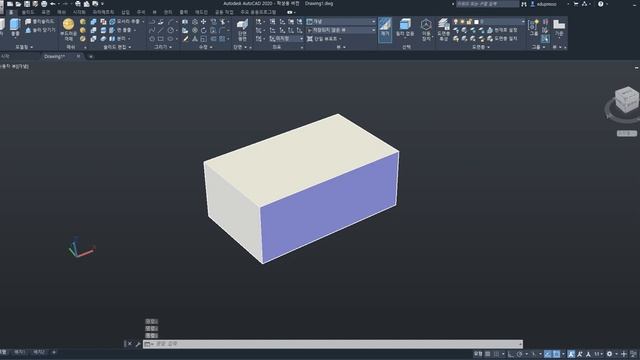Viewport: 640px width, 360px height.
Task: Open the 시각화 ribbon tab
Action: [79, 12]
